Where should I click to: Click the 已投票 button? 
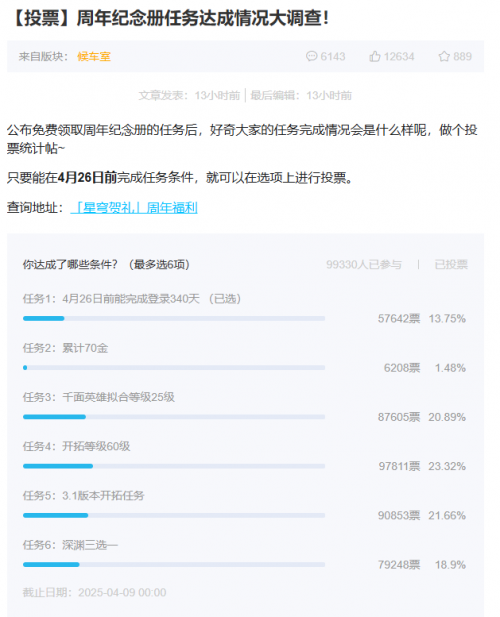point(451,264)
